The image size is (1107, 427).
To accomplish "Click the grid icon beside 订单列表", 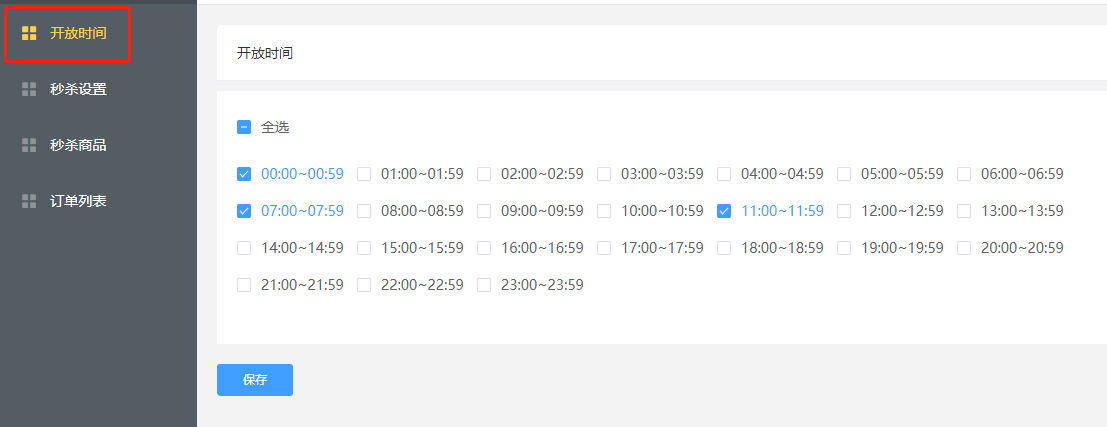I will click(29, 201).
